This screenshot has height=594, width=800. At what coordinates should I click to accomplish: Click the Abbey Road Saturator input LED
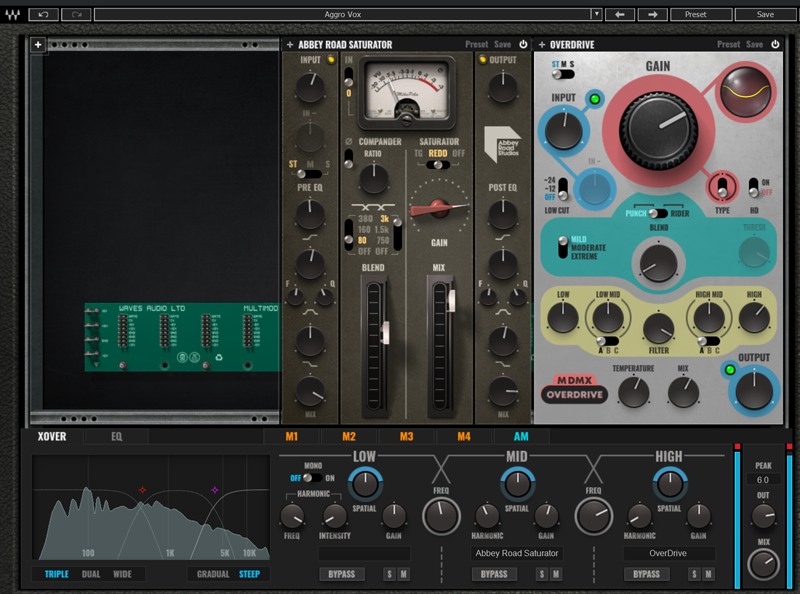click(x=331, y=60)
